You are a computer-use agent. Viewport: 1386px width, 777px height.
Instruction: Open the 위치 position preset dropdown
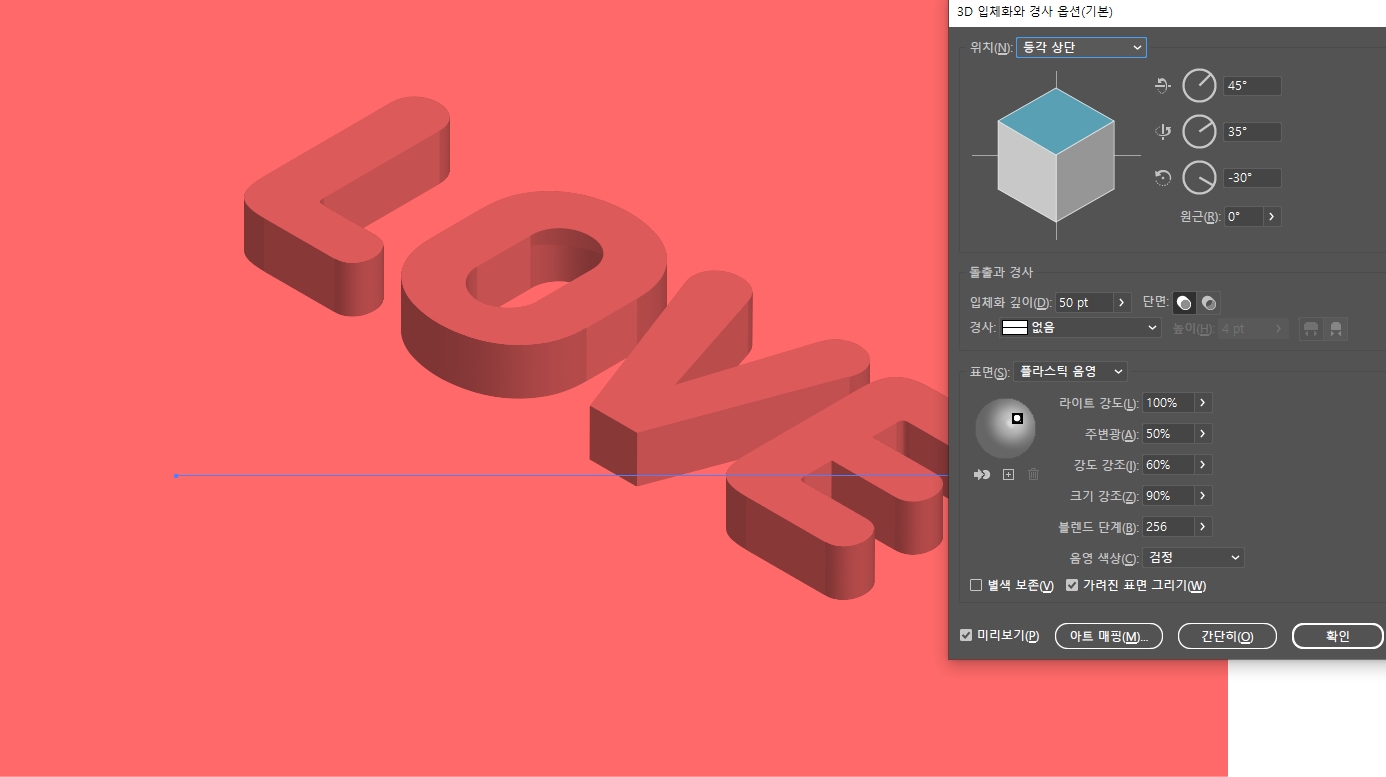(1081, 47)
